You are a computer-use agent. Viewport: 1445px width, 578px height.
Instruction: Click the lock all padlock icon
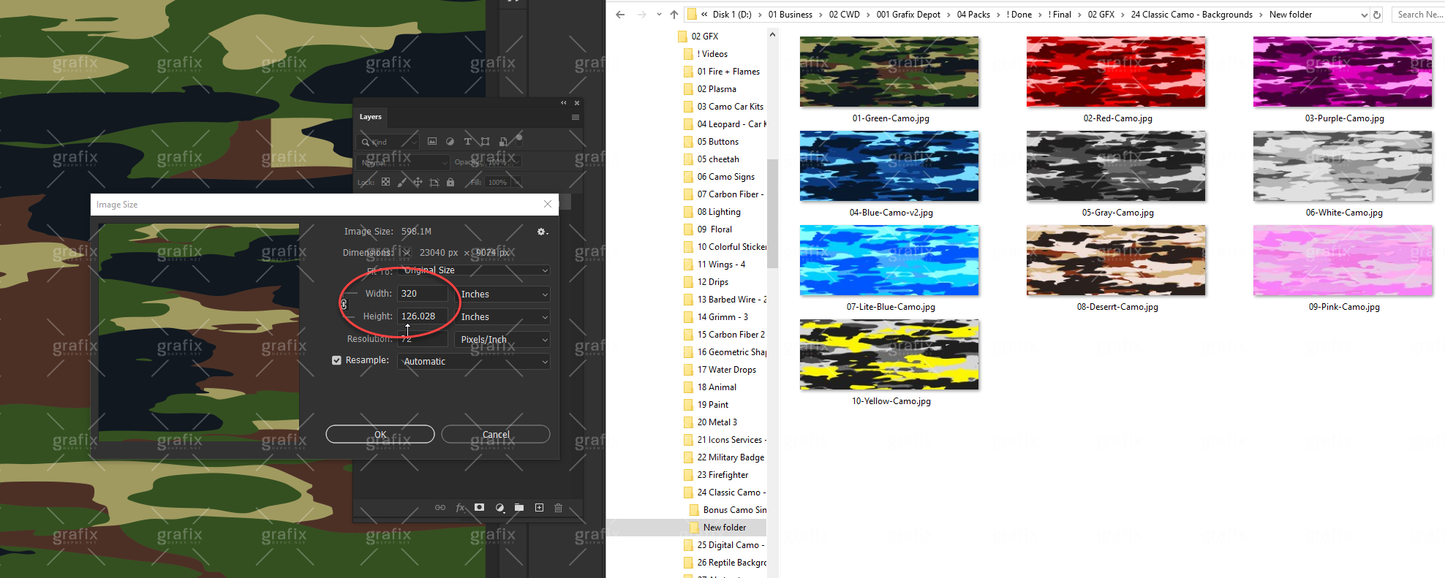pyautogui.click(x=450, y=183)
